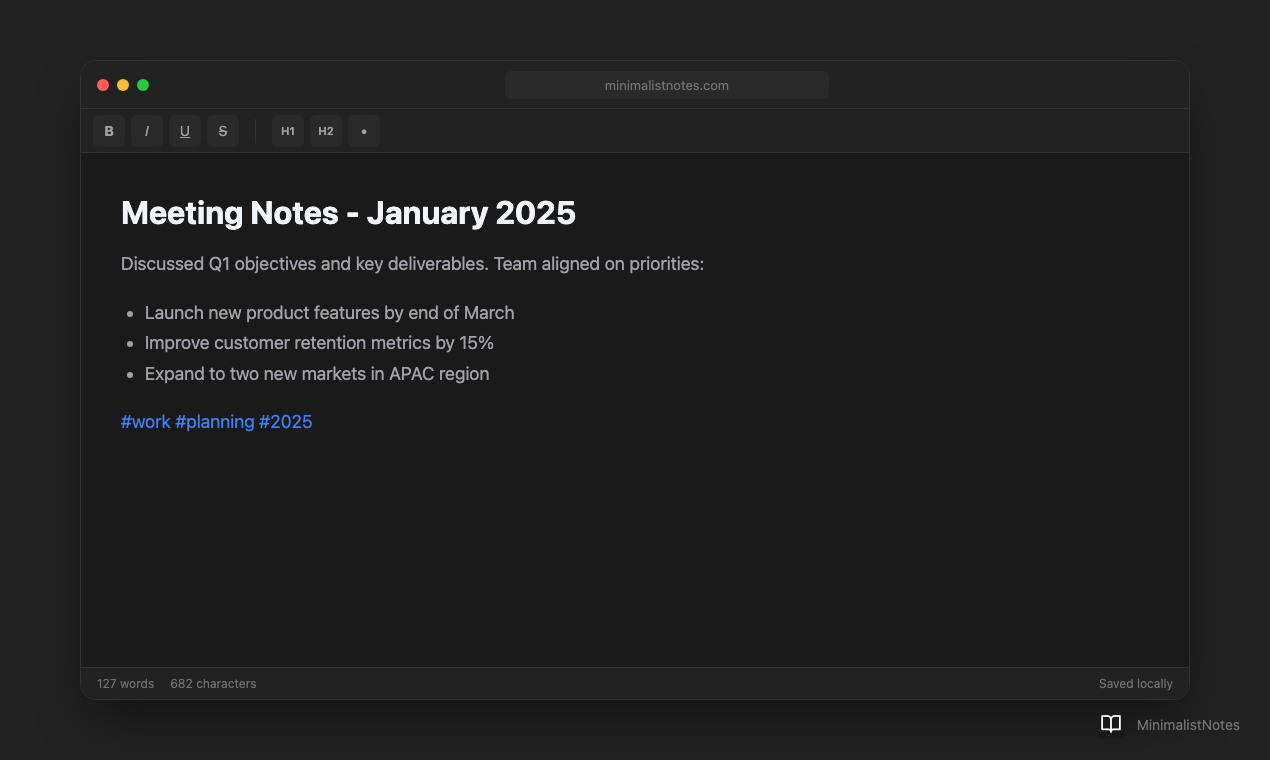Toggle strikethrough formatting
The height and width of the screenshot is (760, 1270).
222,131
